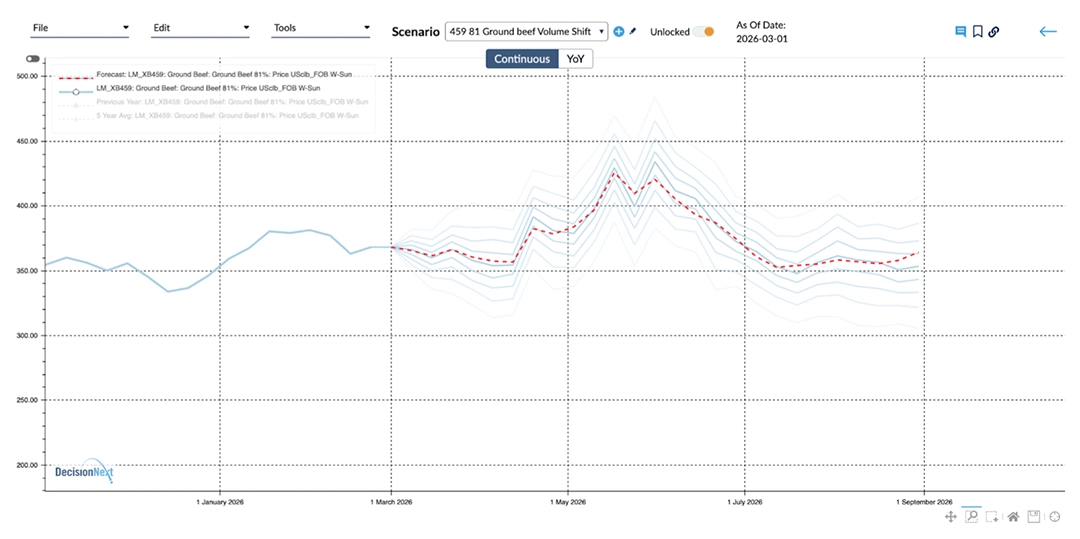
Task: Click the save chart icon
Action: (1034, 517)
